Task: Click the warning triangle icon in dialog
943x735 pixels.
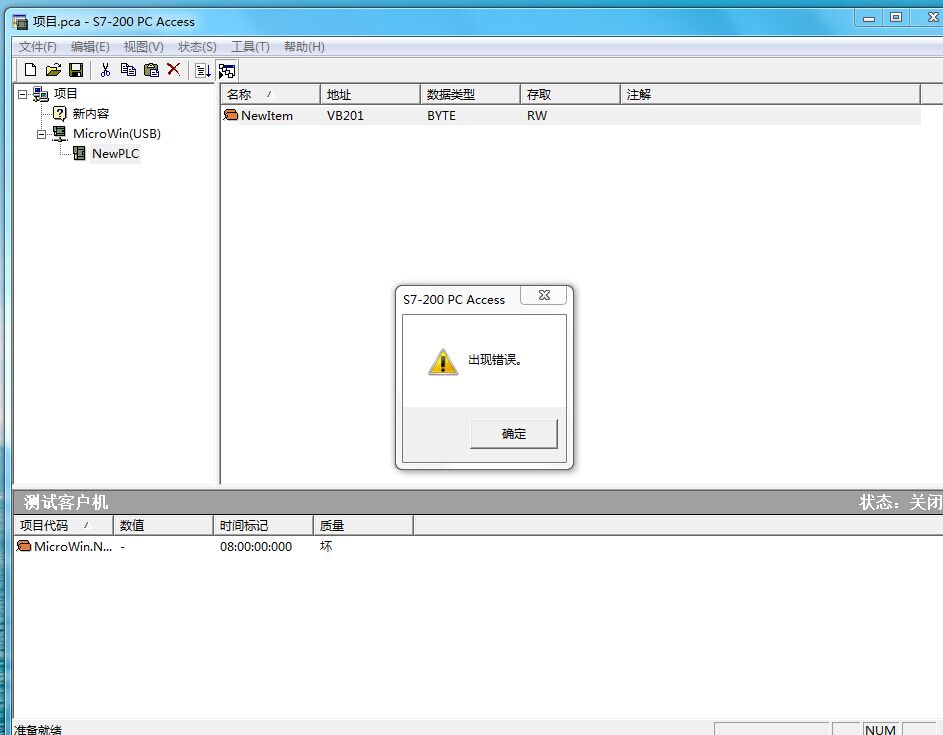Action: click(x=443, y=361)
